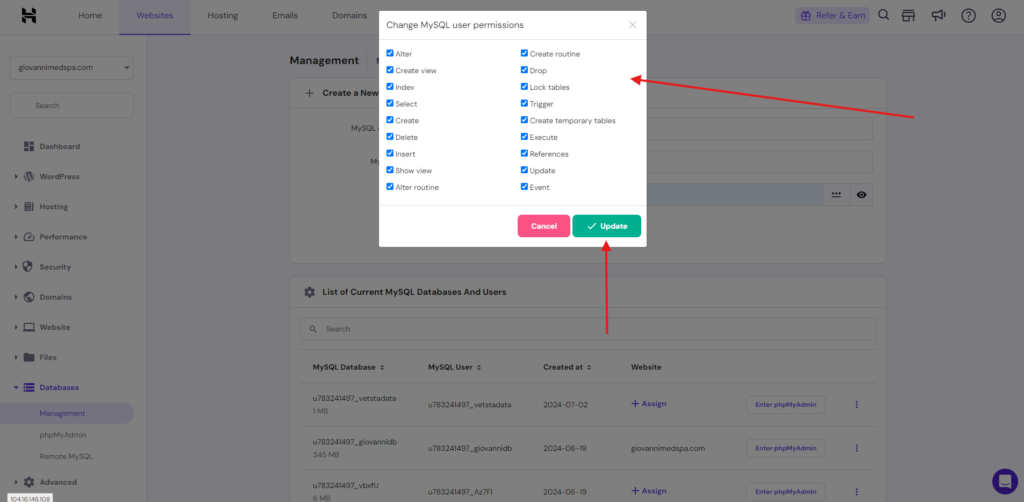The image size is (1024, 502).
Task: Uncheck the Drop permission checkbox
Action: coord(524,71)
